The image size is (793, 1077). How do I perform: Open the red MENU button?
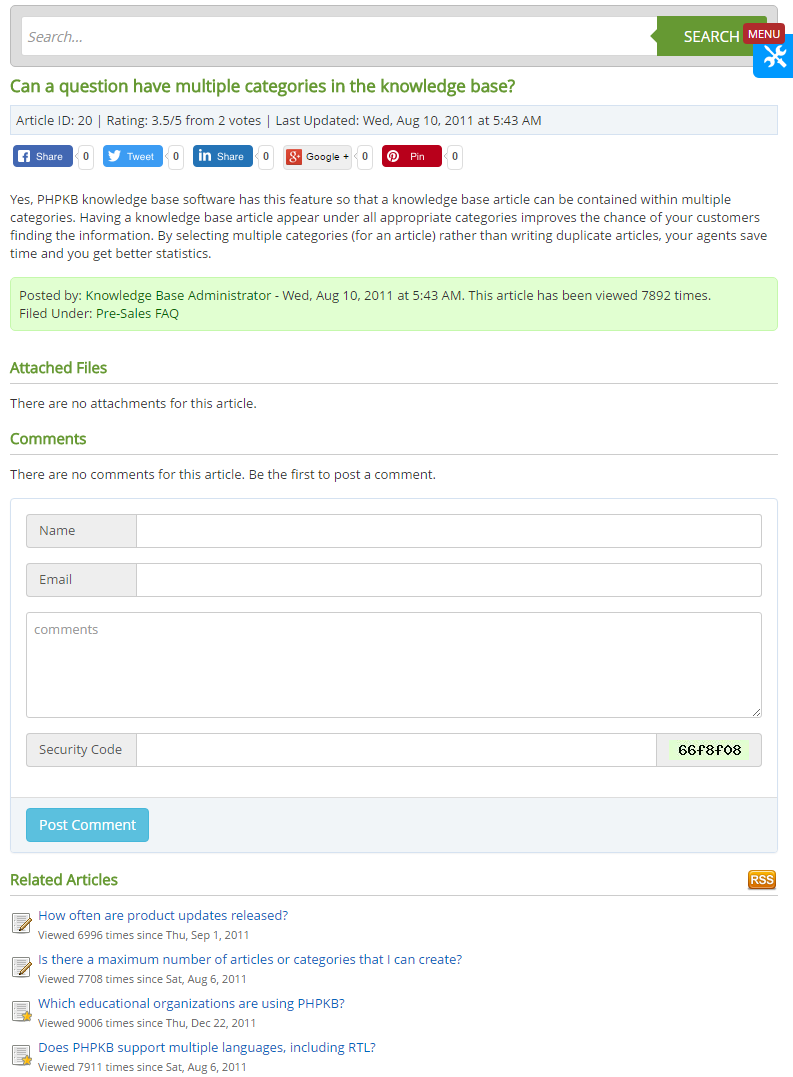click(764, 34)
